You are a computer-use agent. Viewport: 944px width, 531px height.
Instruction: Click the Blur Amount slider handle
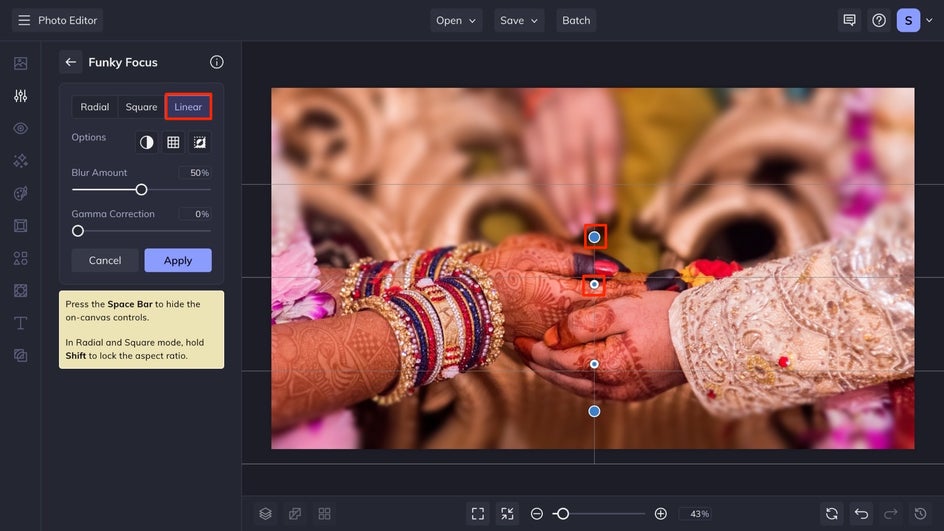(x=141, y=190)
